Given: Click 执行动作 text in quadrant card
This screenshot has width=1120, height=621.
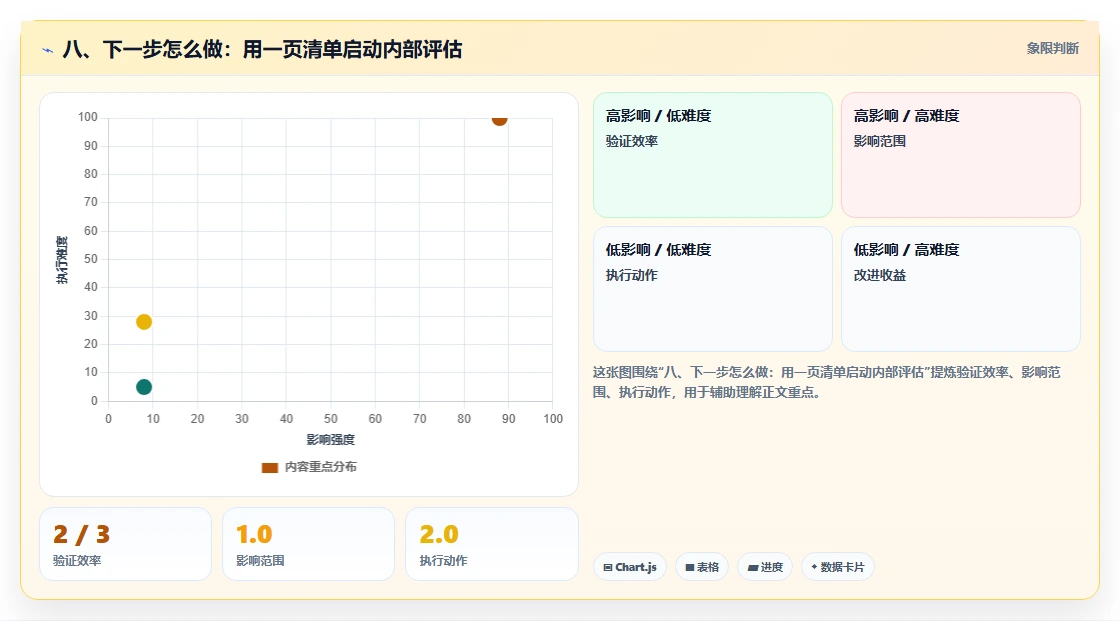Looking at the screenshot, I should tap(632, 275).
